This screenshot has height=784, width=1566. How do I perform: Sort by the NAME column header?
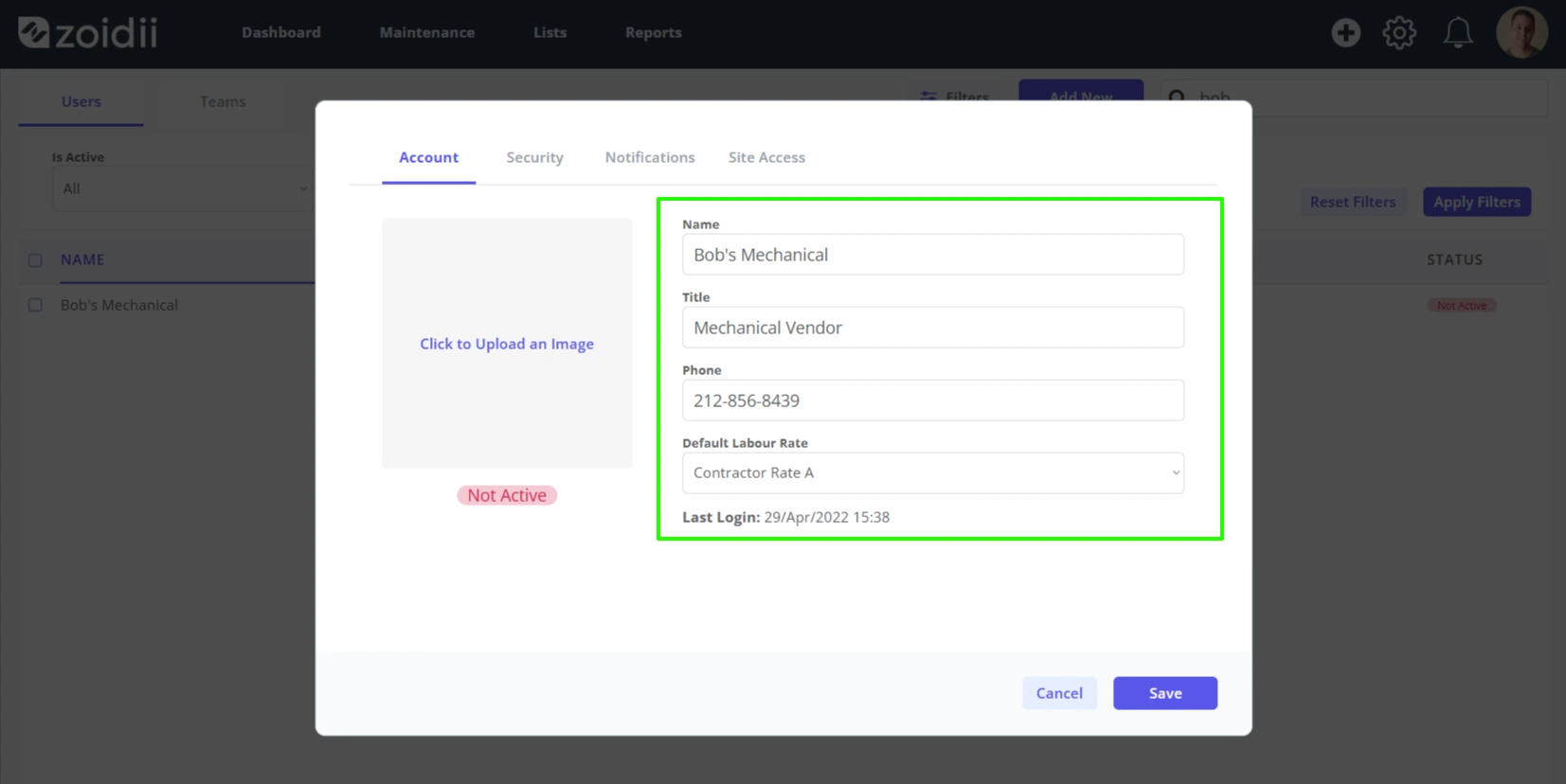pyautogui.click(x=82, y=259)
